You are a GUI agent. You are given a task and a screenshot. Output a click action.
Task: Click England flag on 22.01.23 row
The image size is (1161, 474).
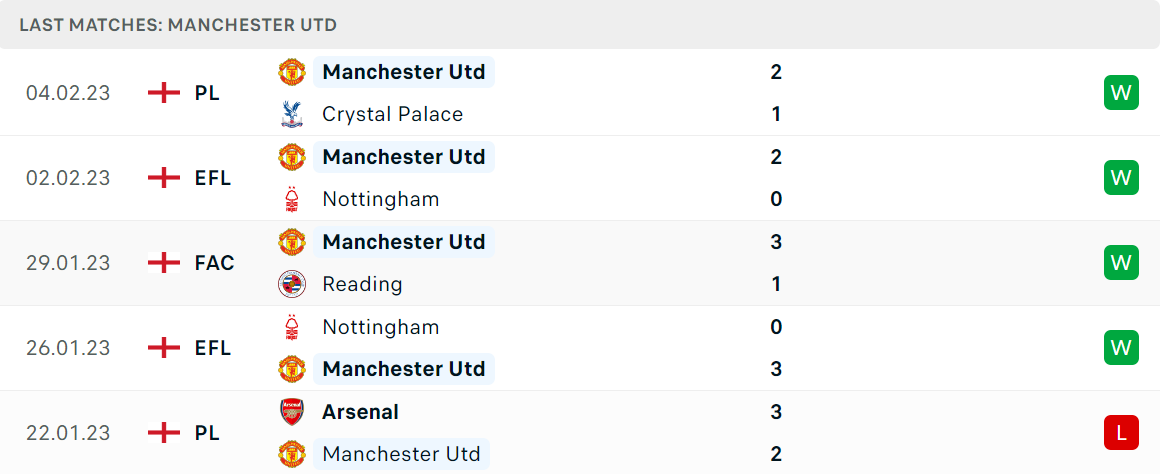tap(164, 433)
